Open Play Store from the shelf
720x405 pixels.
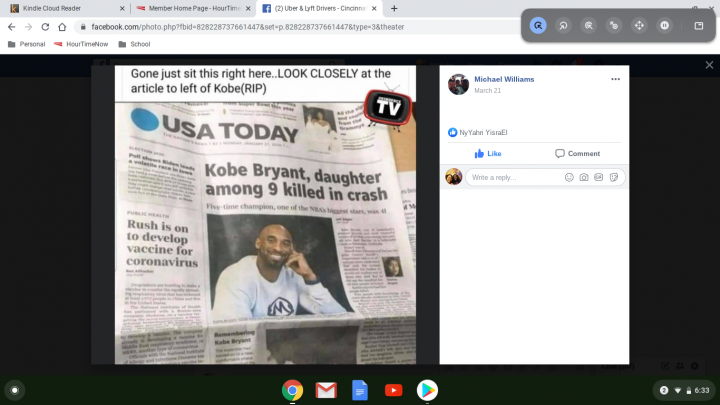[427, 390]
